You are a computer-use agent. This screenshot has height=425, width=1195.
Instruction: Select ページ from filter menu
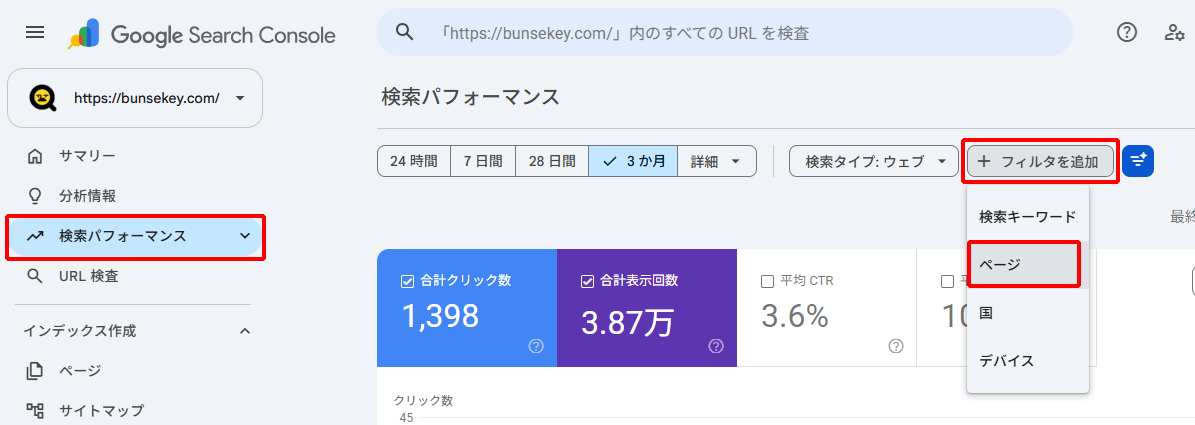[x=1027, y=264]
